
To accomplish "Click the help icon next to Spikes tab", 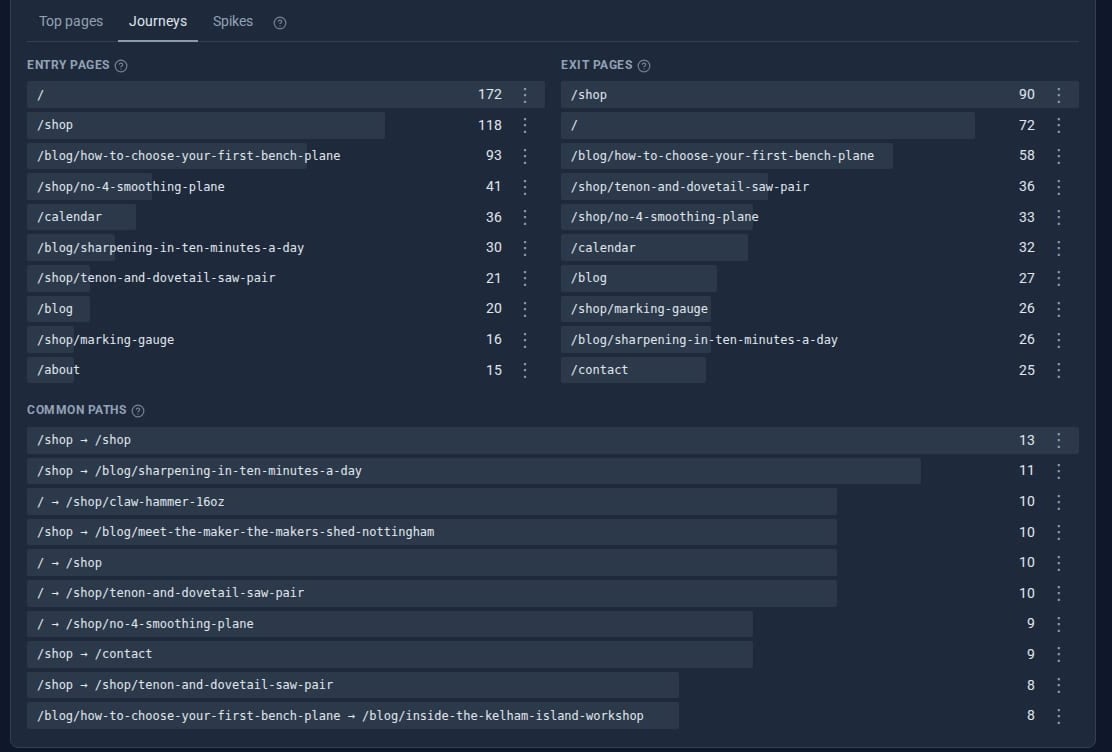I will (x=280, y=23).
